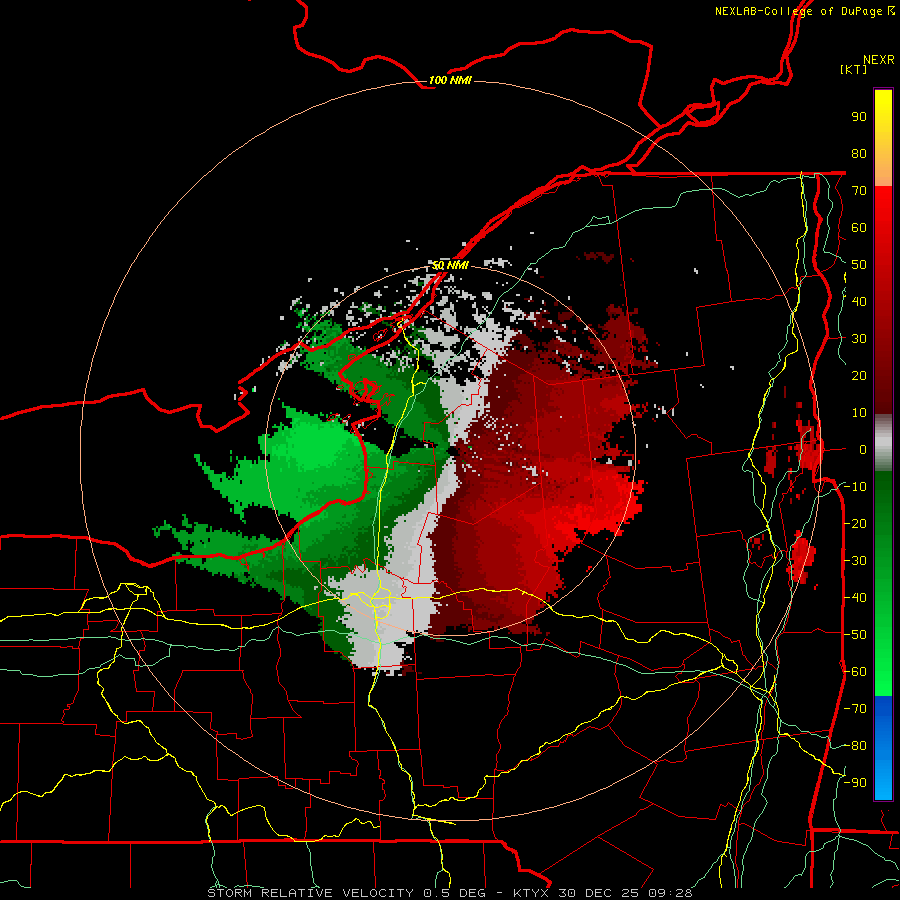
Task: Click the -80 value on velocity scale
Action: tap(855, 746)
